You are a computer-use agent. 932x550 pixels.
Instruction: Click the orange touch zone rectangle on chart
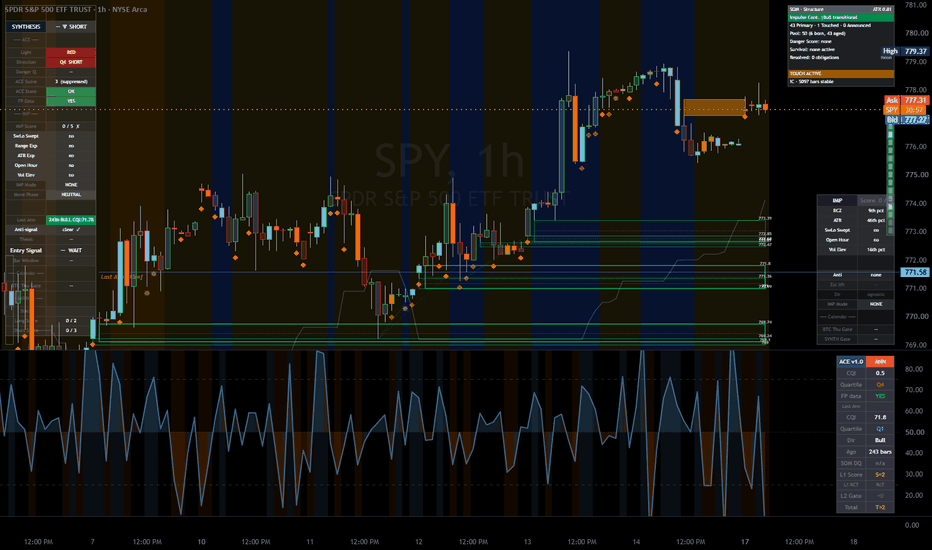(x=714, y=107)
